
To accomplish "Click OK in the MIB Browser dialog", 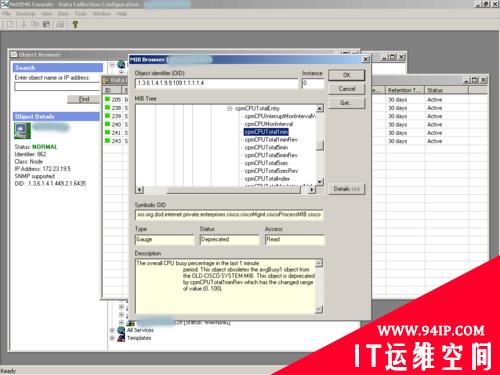I will click(x=347, y=75).
